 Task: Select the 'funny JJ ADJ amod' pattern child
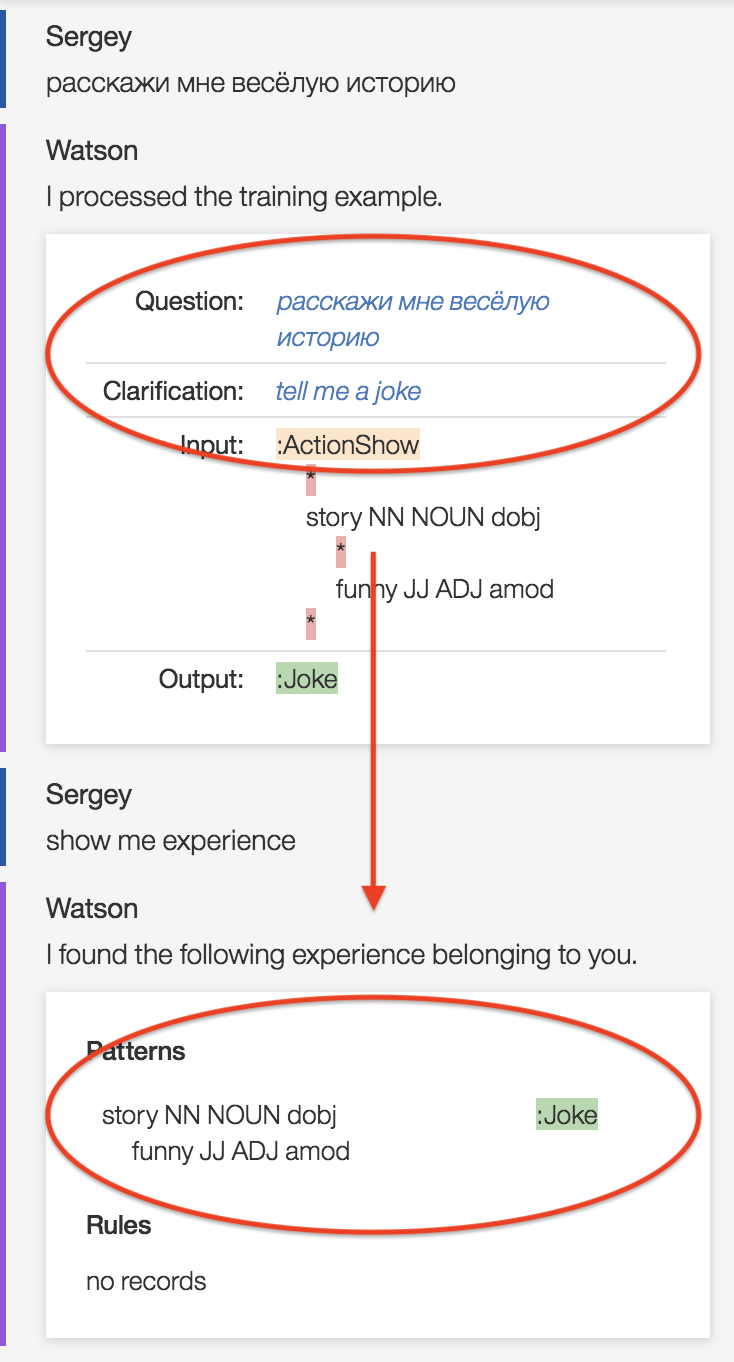pyautogui.click(x=241, y=1151)
